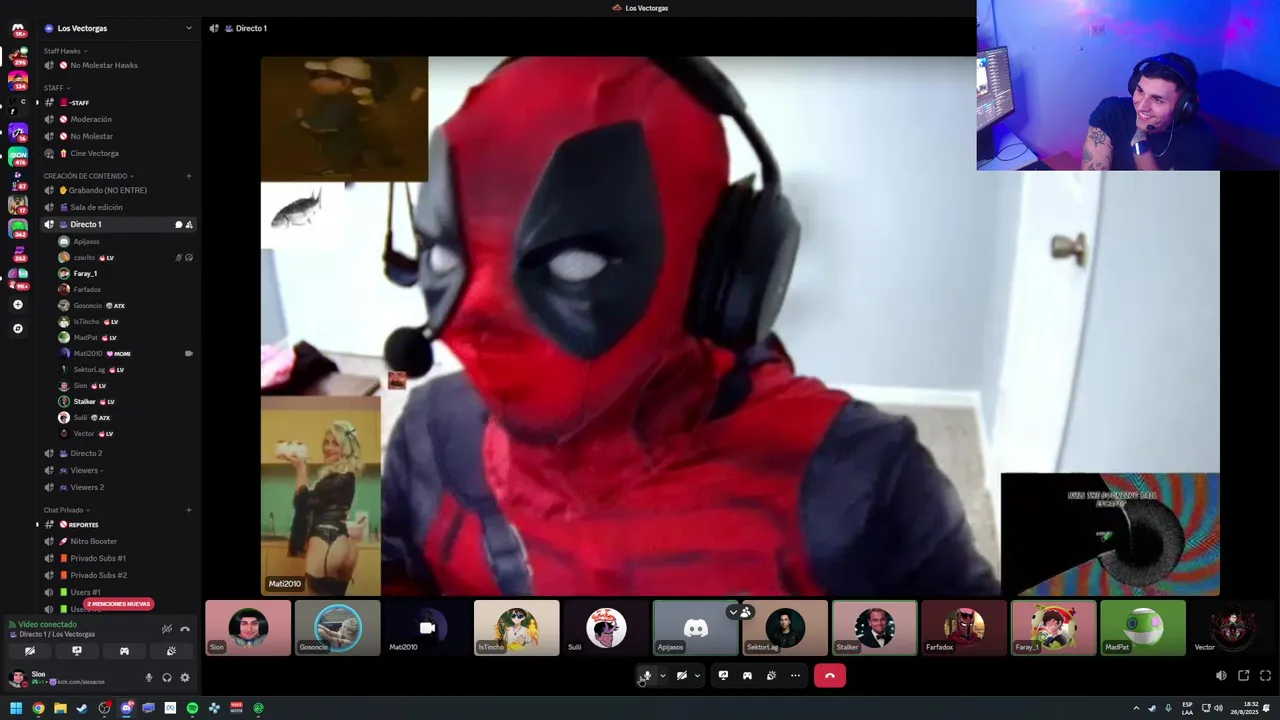Open soundboard icon in call controls
The width and height of the screenshot is (1280, 720).
(x=771, y=676)
